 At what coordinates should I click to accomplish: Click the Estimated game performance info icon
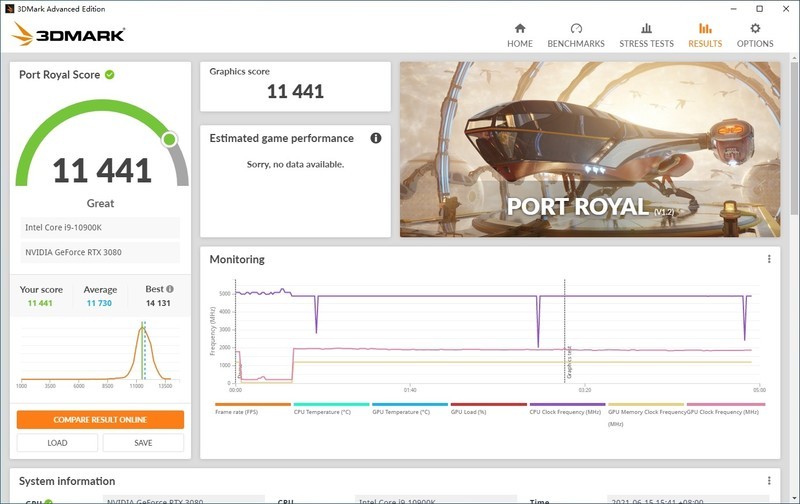[376, 138]
